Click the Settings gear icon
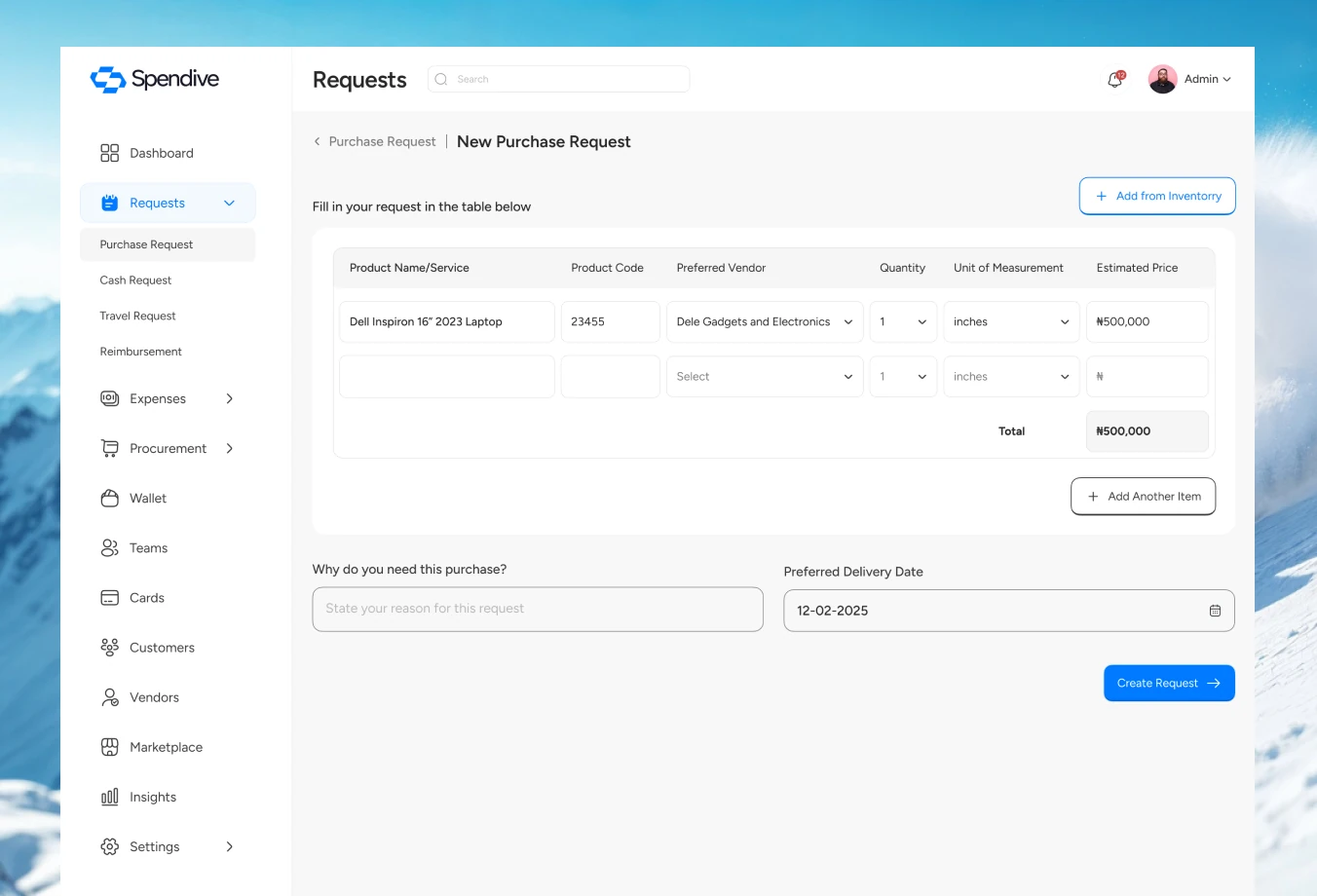 pyautogui.click(x=109, y=846)
